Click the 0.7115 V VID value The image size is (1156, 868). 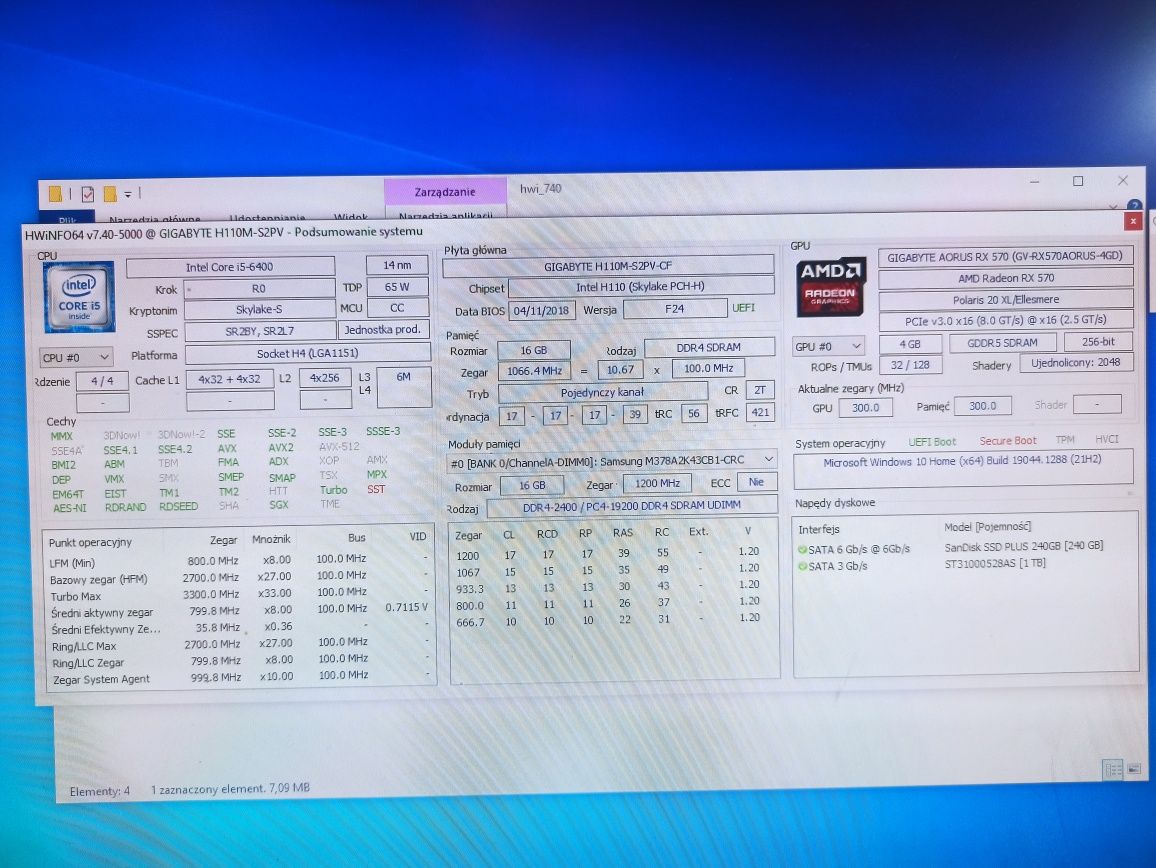(406, 608)
